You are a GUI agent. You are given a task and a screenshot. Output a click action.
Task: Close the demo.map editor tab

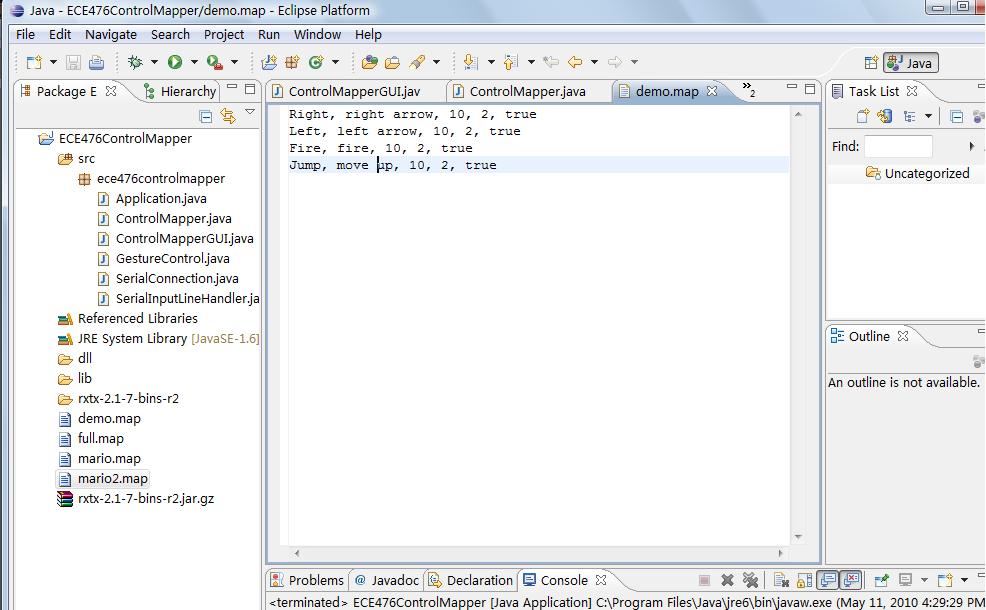click(x=712, y=91)
